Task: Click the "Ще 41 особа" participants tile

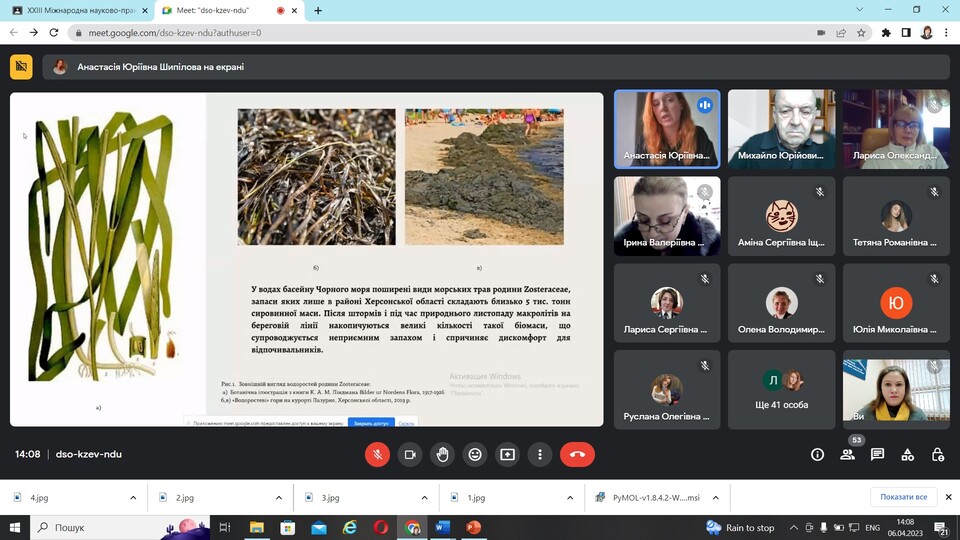Action: pyautogui.click(x=782, y=390)
